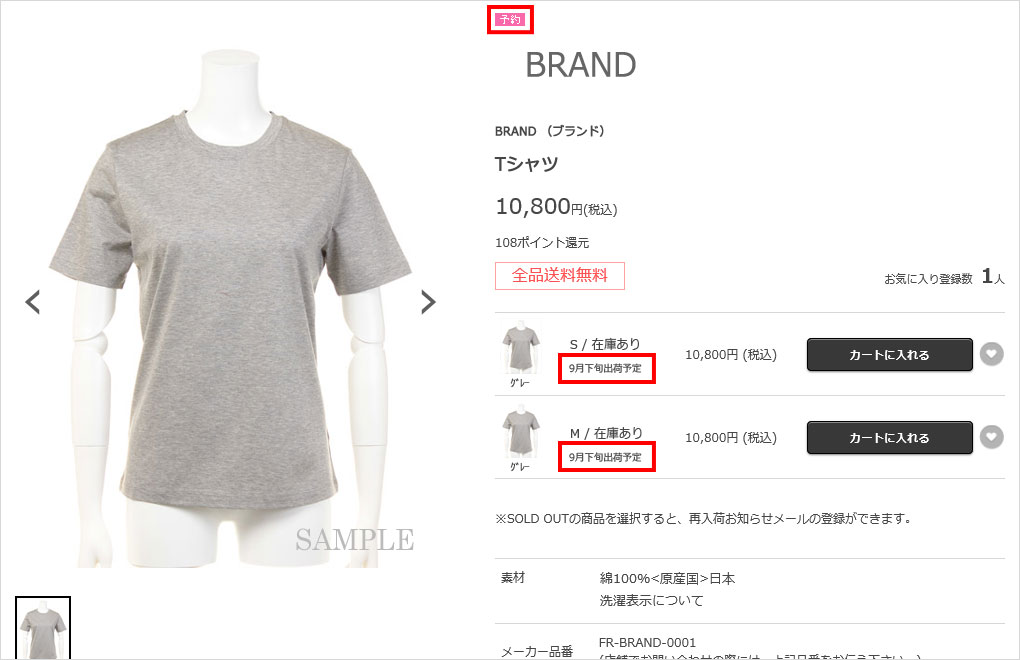Favorite the size M item heart icon
Image resolution: width=1020 pixels, height=660 pixels.
pyautogui.click(x=991, y=437)
